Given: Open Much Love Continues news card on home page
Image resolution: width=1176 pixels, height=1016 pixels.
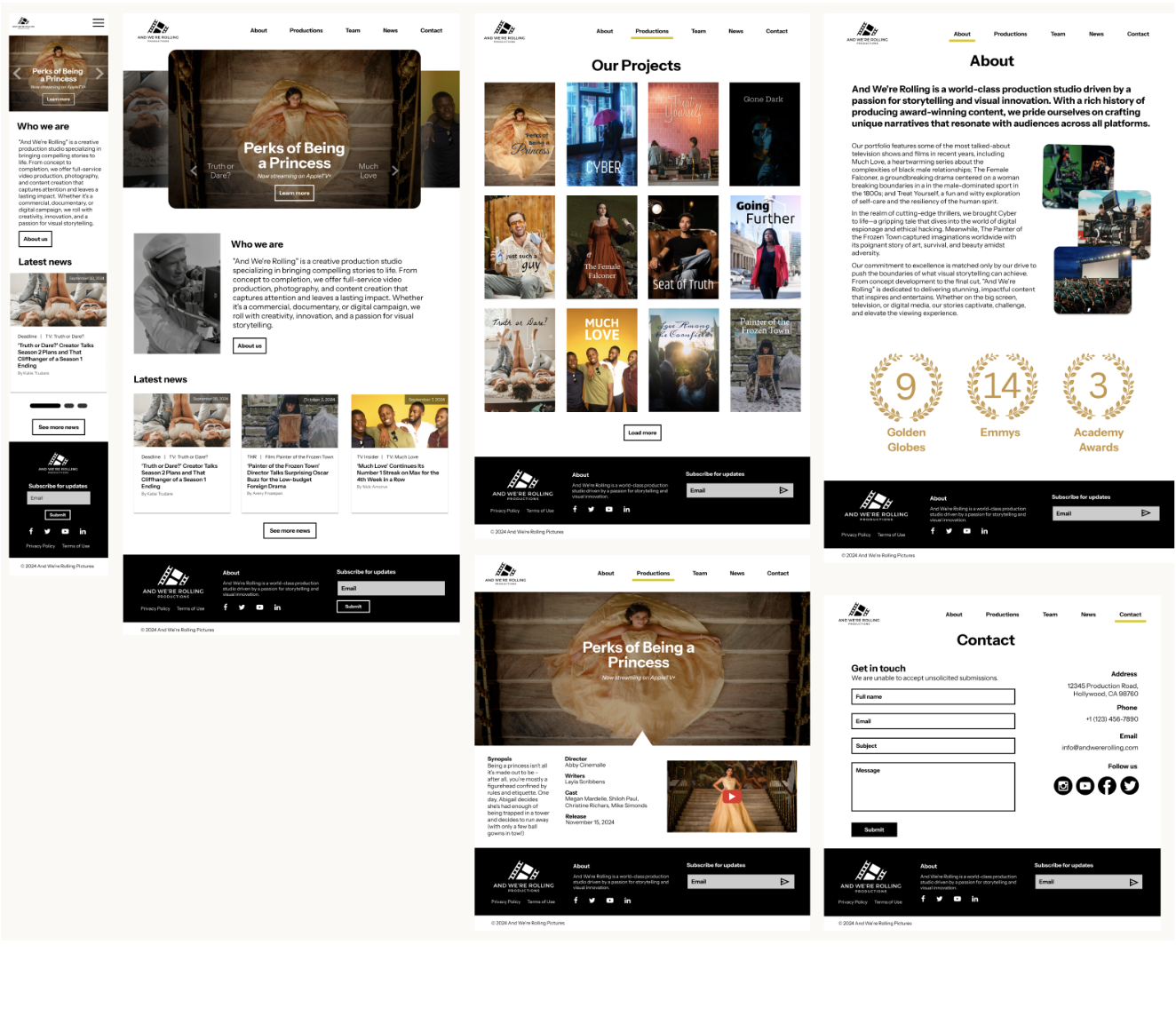Looking at the screenshot, I should click(x=400, y=453).
